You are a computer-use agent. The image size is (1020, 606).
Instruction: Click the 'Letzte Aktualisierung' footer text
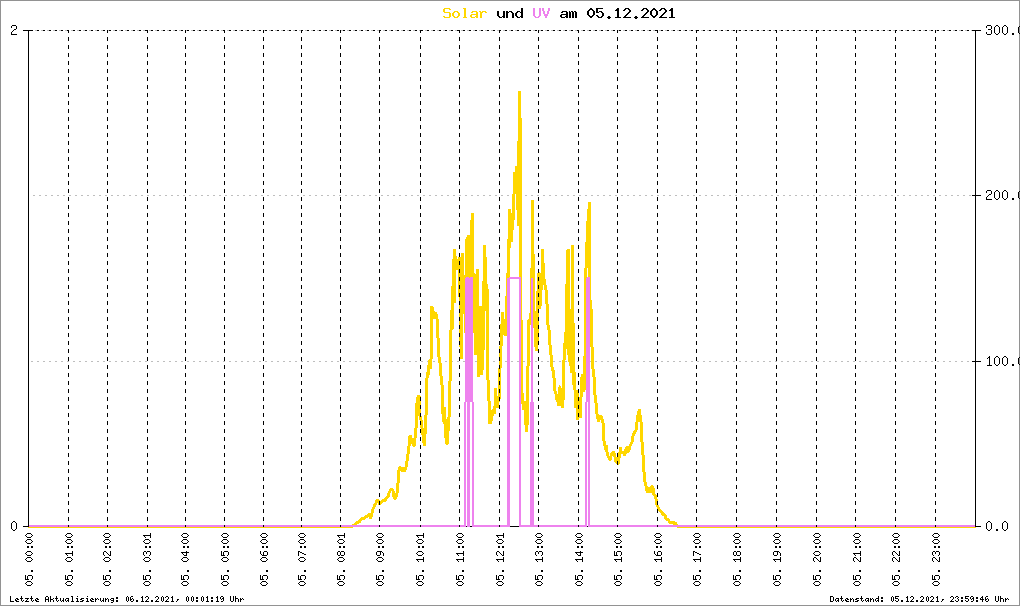point(127,598)
